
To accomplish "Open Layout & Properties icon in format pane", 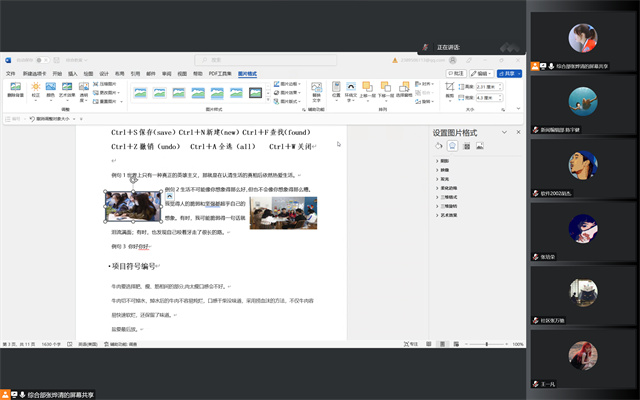I will [x=467, y=146].
